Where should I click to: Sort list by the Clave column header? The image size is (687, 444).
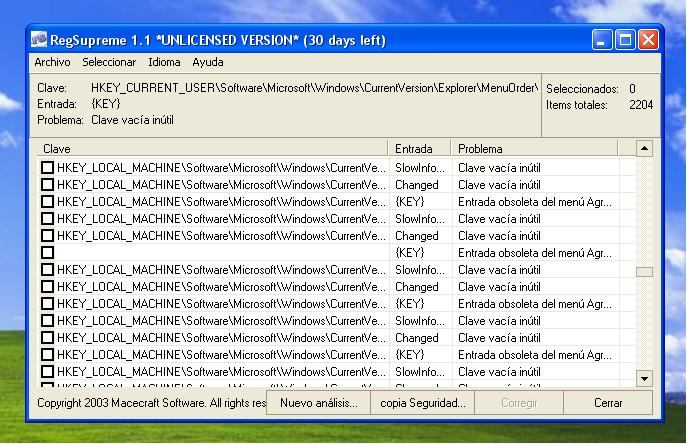[212, 149]
